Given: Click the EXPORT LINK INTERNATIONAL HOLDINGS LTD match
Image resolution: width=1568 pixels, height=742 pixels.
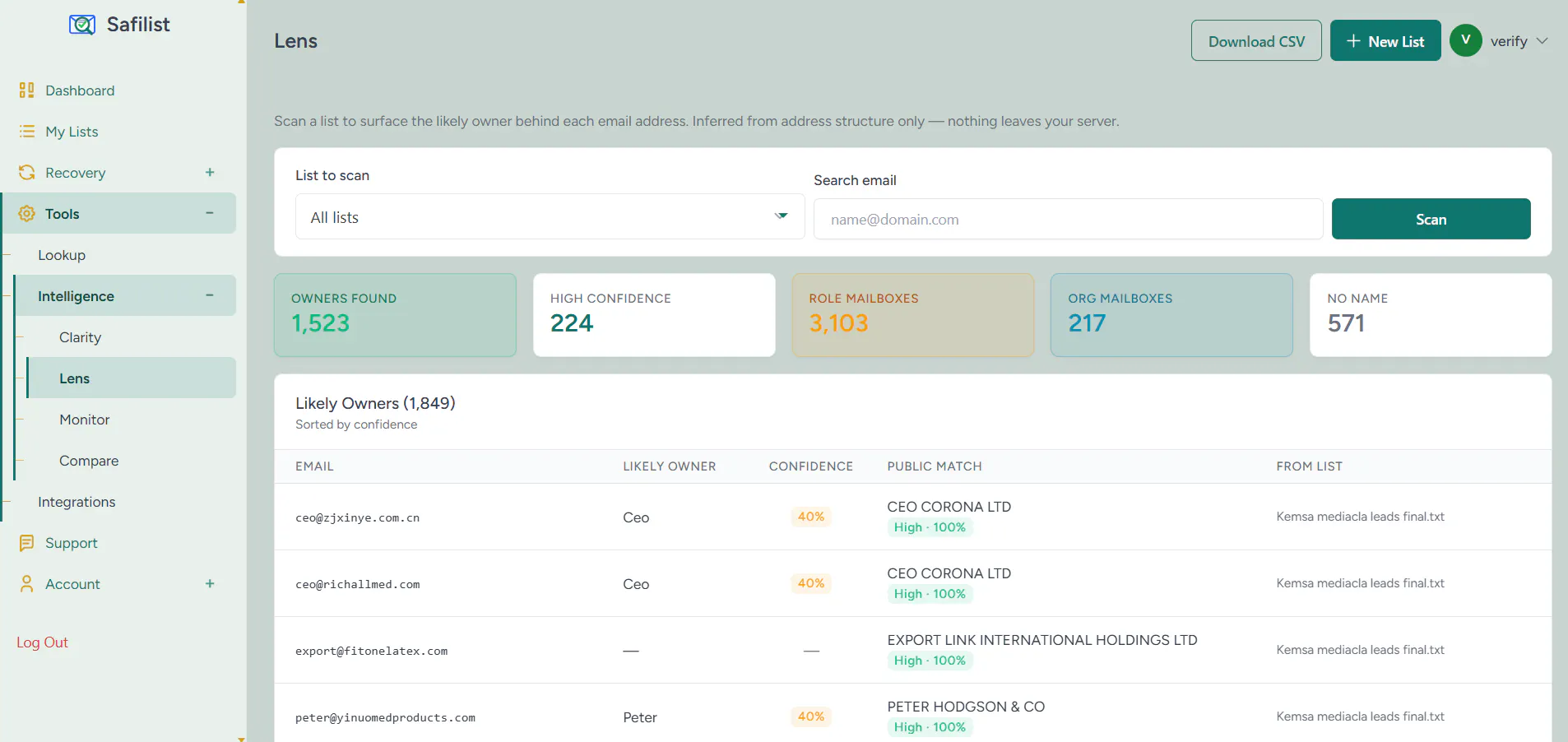Looking at the screenshot, I should [x=1042, y=640].
